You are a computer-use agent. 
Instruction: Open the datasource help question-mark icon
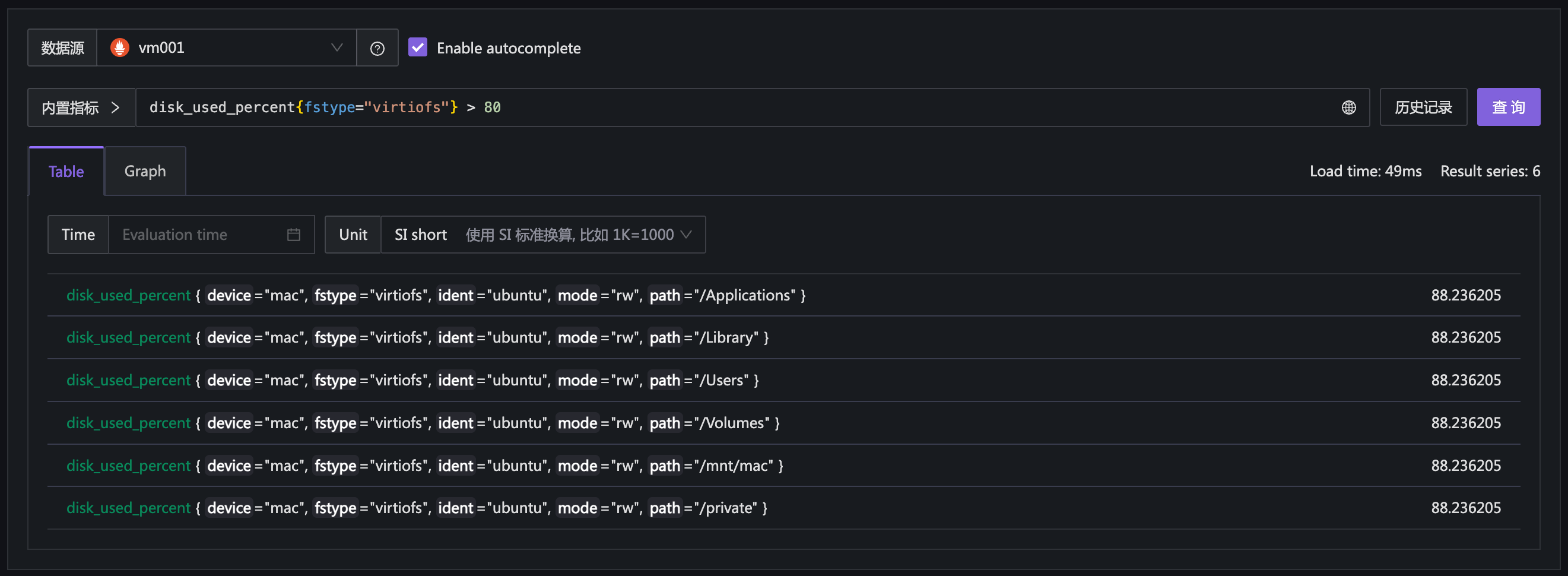(377, 48)
